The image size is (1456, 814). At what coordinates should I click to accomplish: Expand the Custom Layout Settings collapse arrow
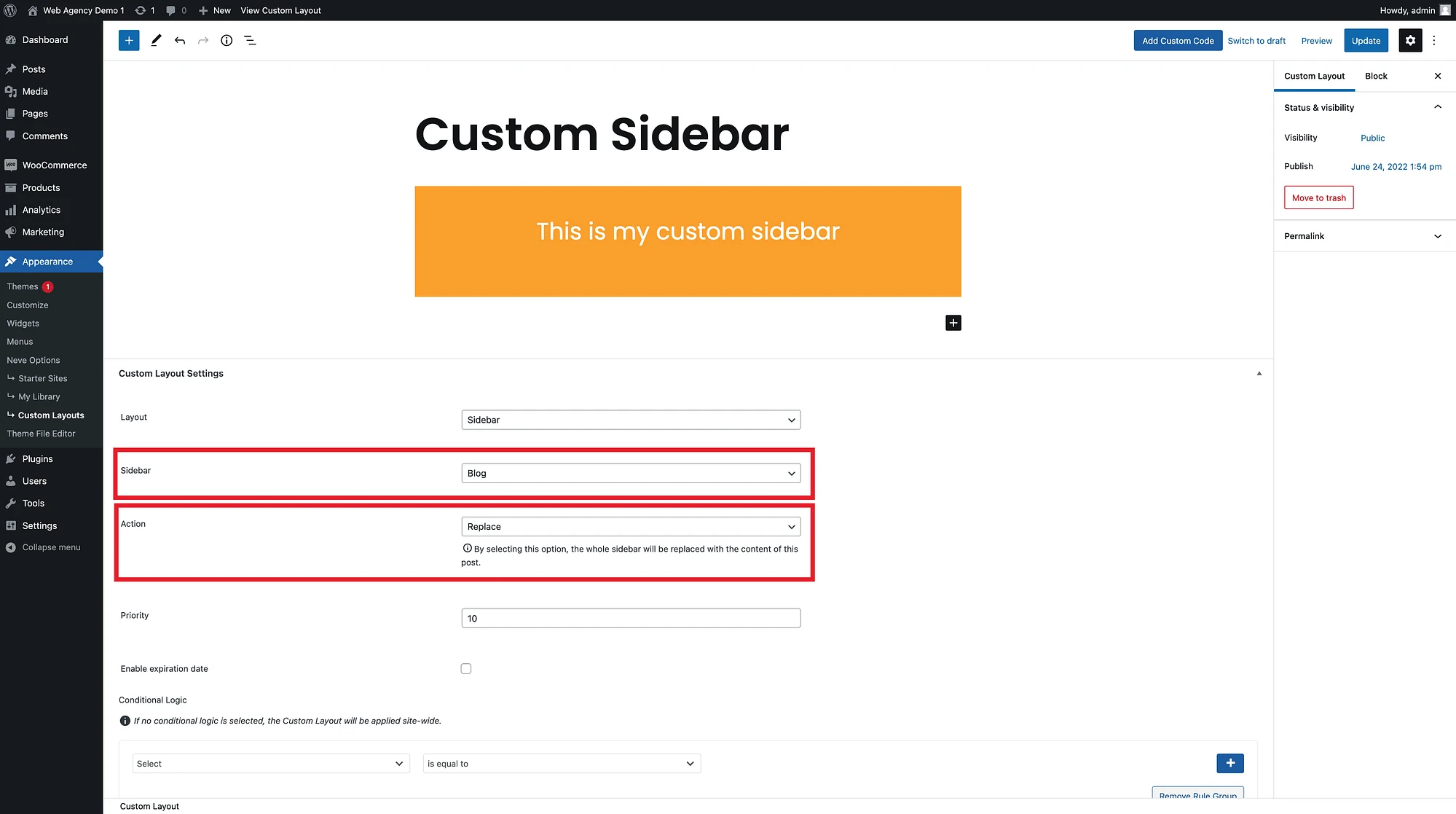(1258, 373)
